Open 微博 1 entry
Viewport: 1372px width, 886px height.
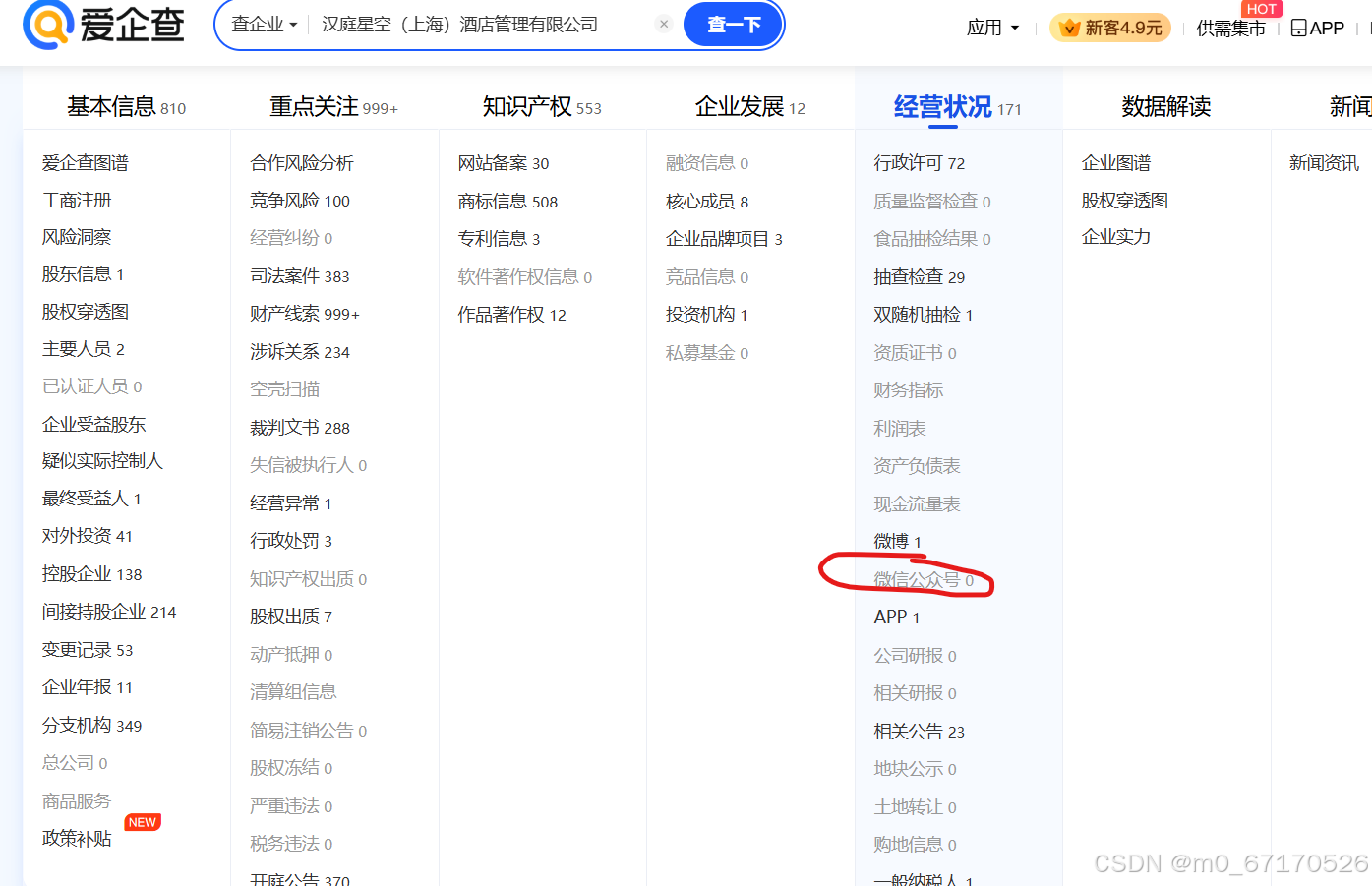(898, 542)
